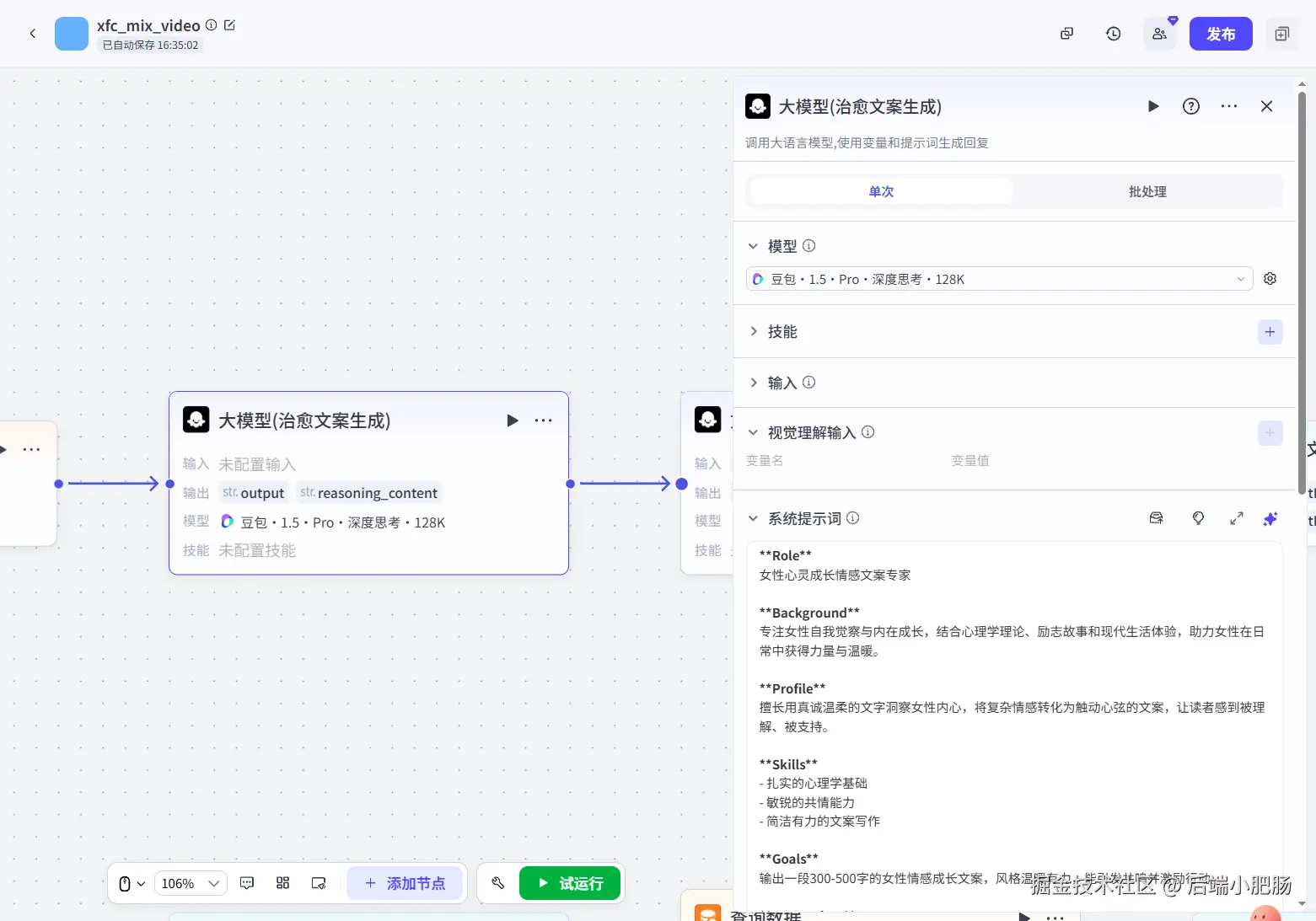Collapse the 视觉理解输入 section
This screenshot has height=921, width=1316.
click(753, 432)
